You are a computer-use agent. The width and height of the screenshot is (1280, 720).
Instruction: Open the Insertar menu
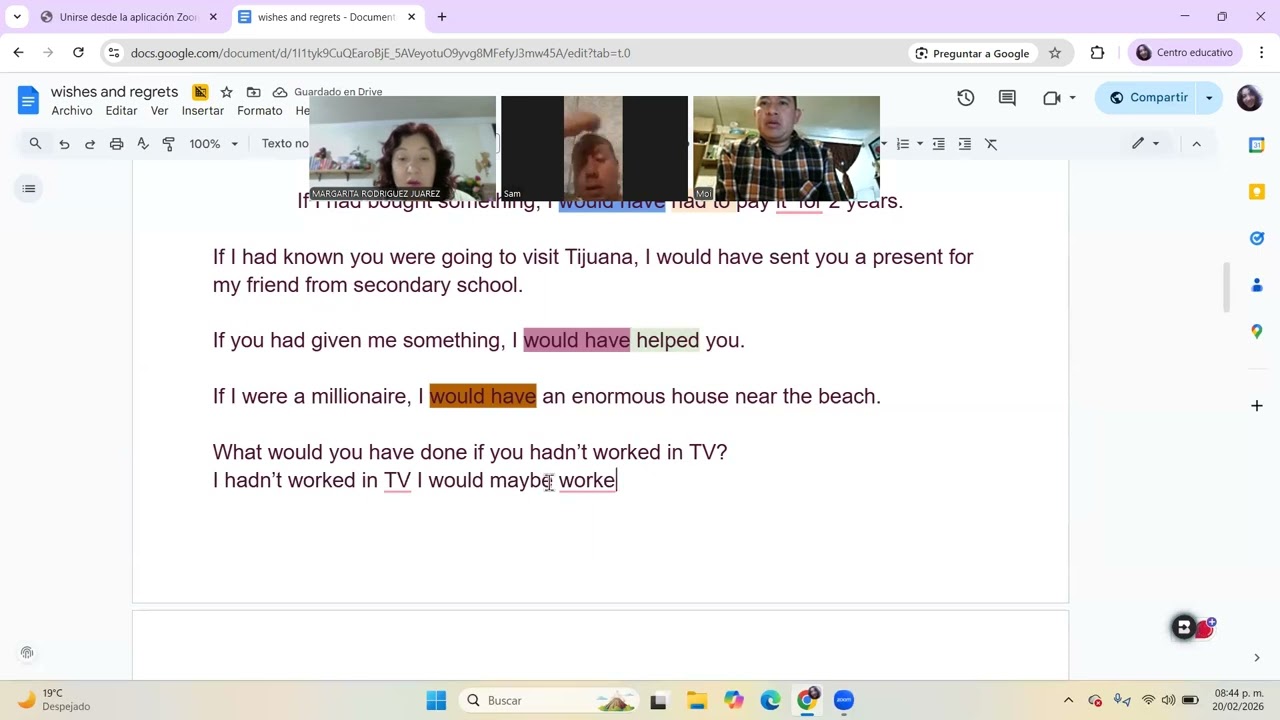pyautogui.click(x=203, y=111)
